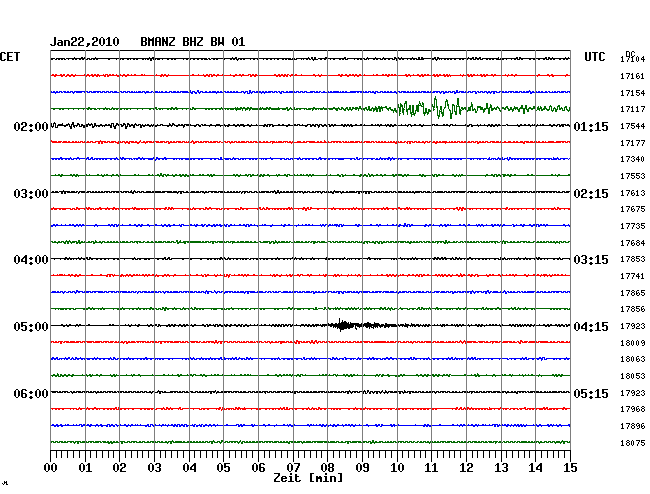Click the amplitude value 17177

pyautogui.click(x=633, y=143)
